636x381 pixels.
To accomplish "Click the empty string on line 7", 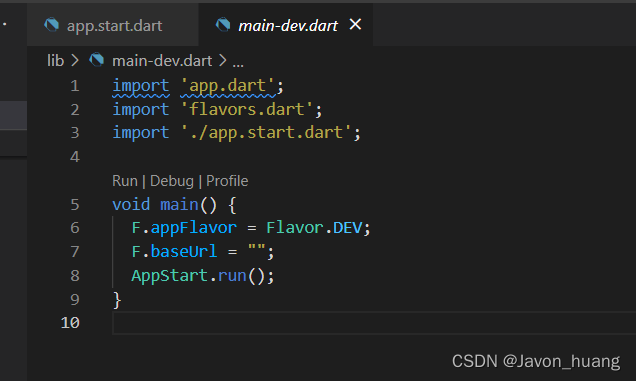I will coord(257,248).
